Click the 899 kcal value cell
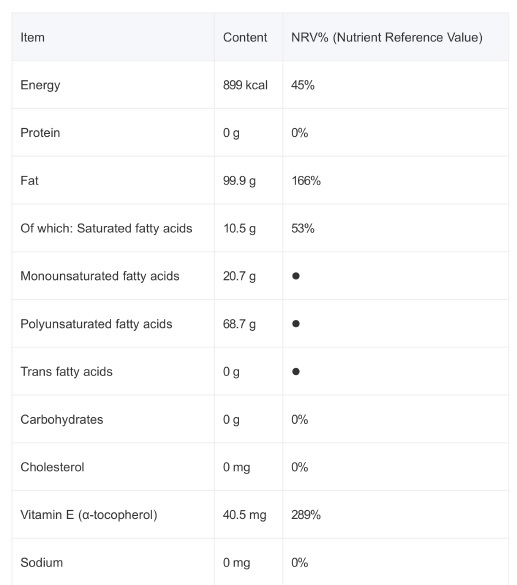The width and height of the screenshot is (517, 585). coord(245,85)
